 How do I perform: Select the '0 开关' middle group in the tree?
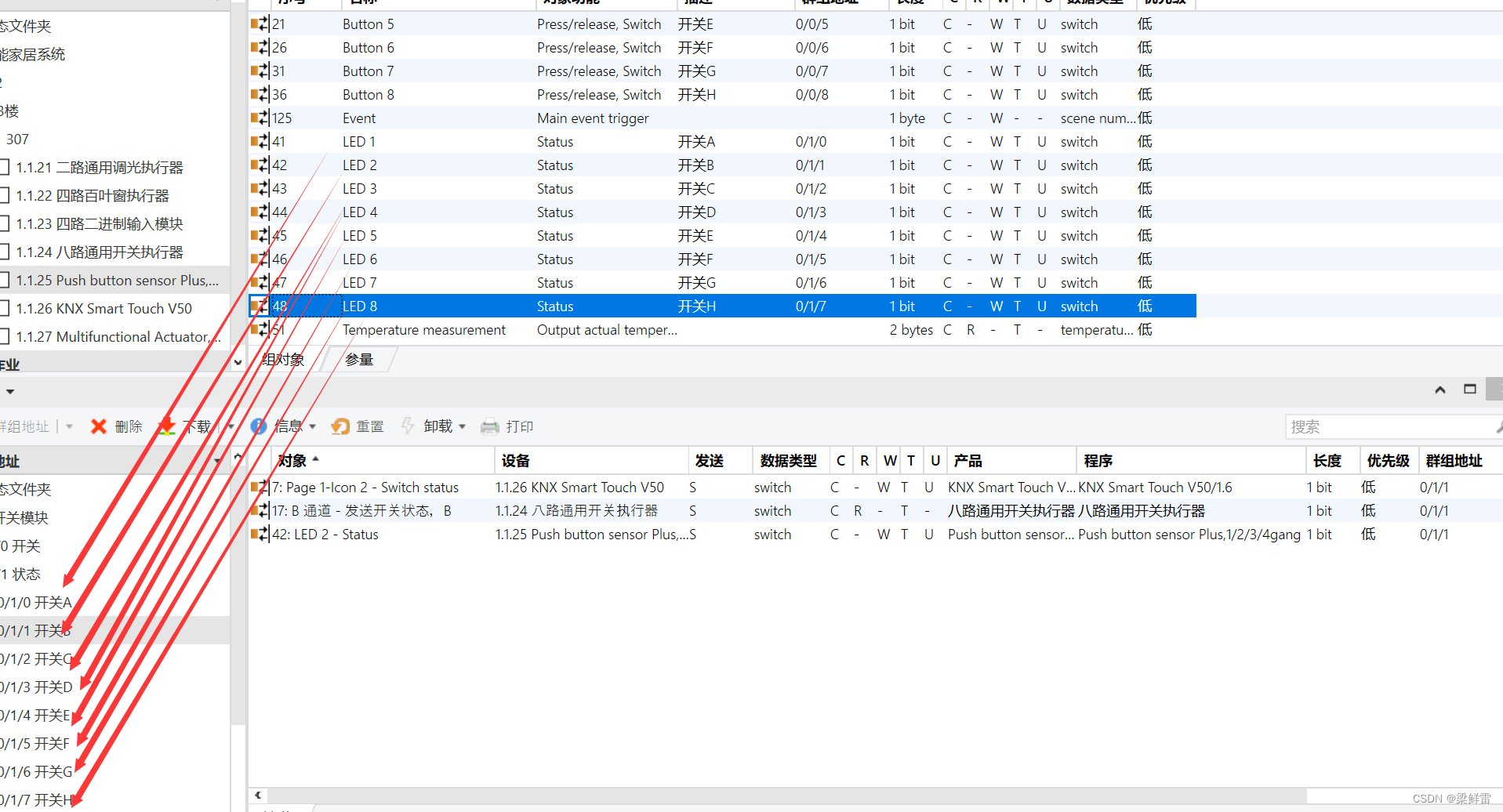[x=21, y=546]
